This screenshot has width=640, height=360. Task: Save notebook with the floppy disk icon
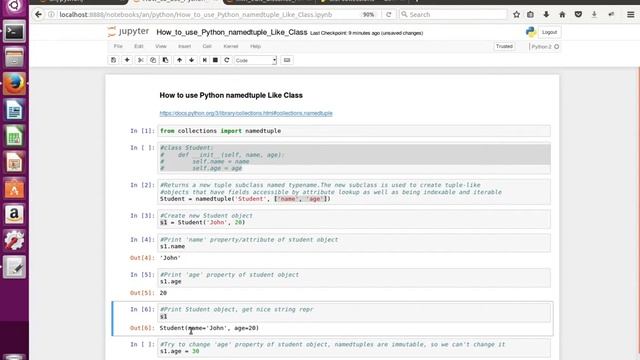point(113,60)
